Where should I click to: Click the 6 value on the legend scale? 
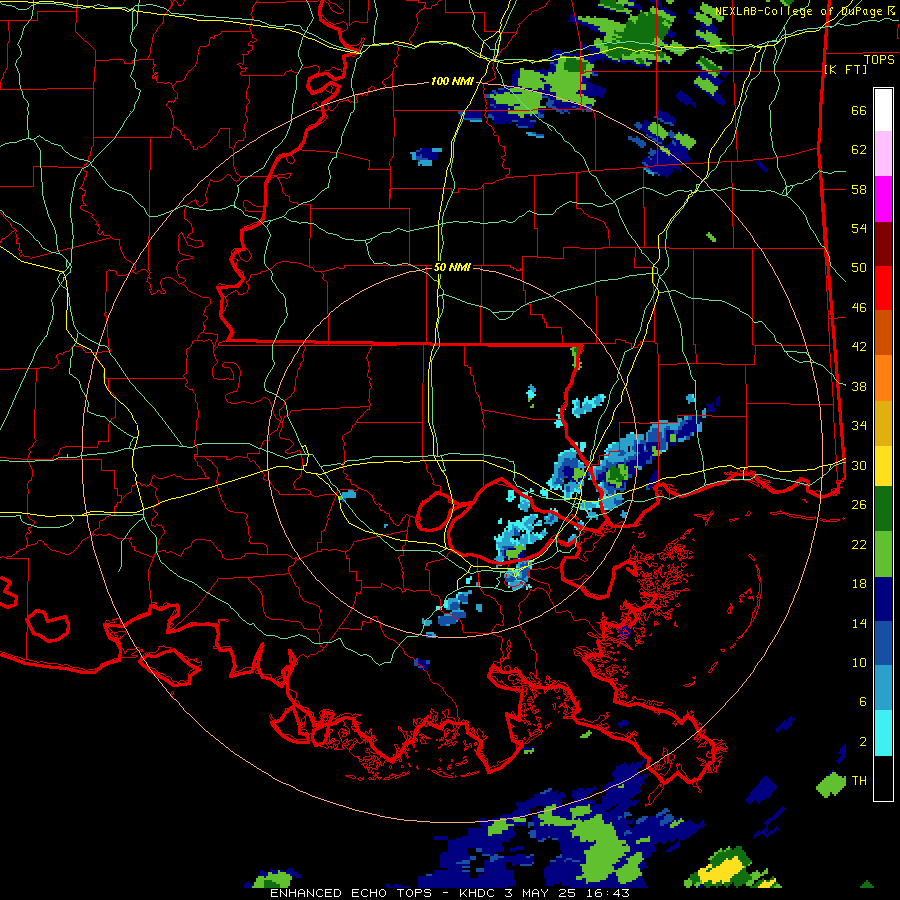(863, 702)
